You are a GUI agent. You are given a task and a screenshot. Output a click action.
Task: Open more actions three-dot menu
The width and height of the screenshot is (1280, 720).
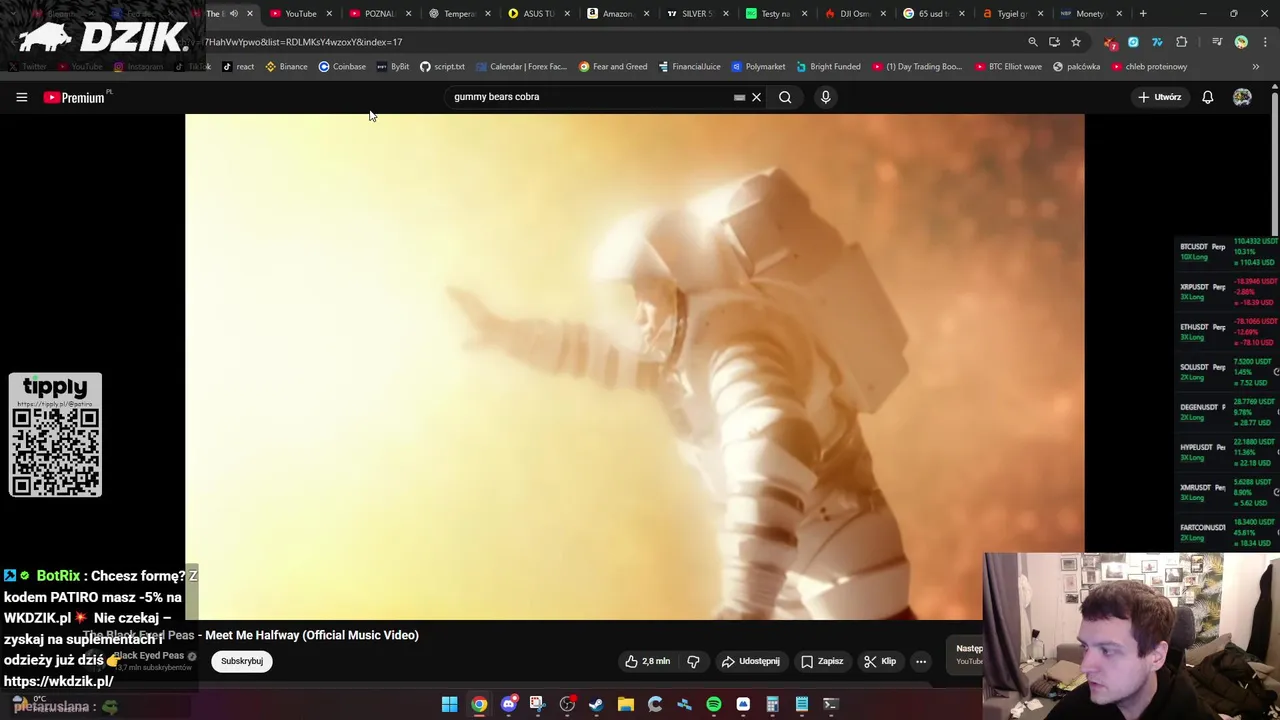coord(921,661)
